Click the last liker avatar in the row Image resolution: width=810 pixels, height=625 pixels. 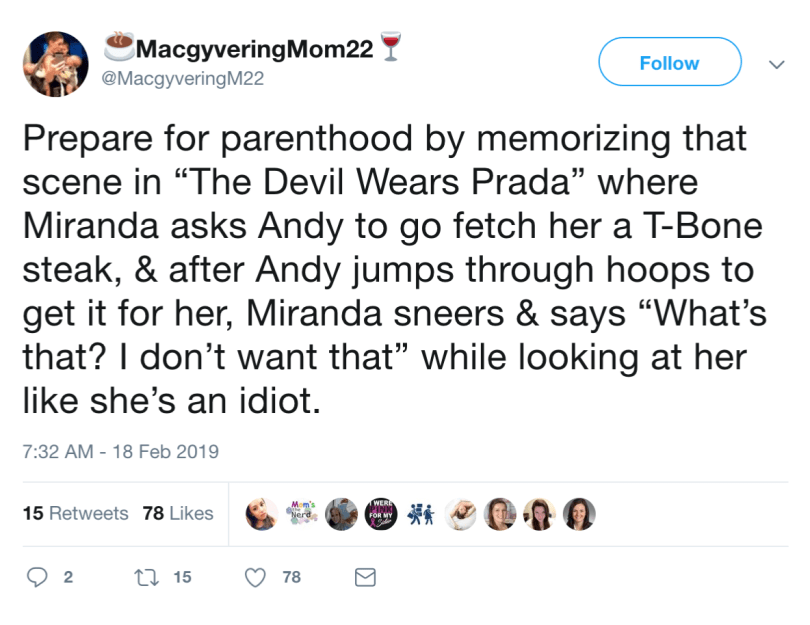point(577,513)
